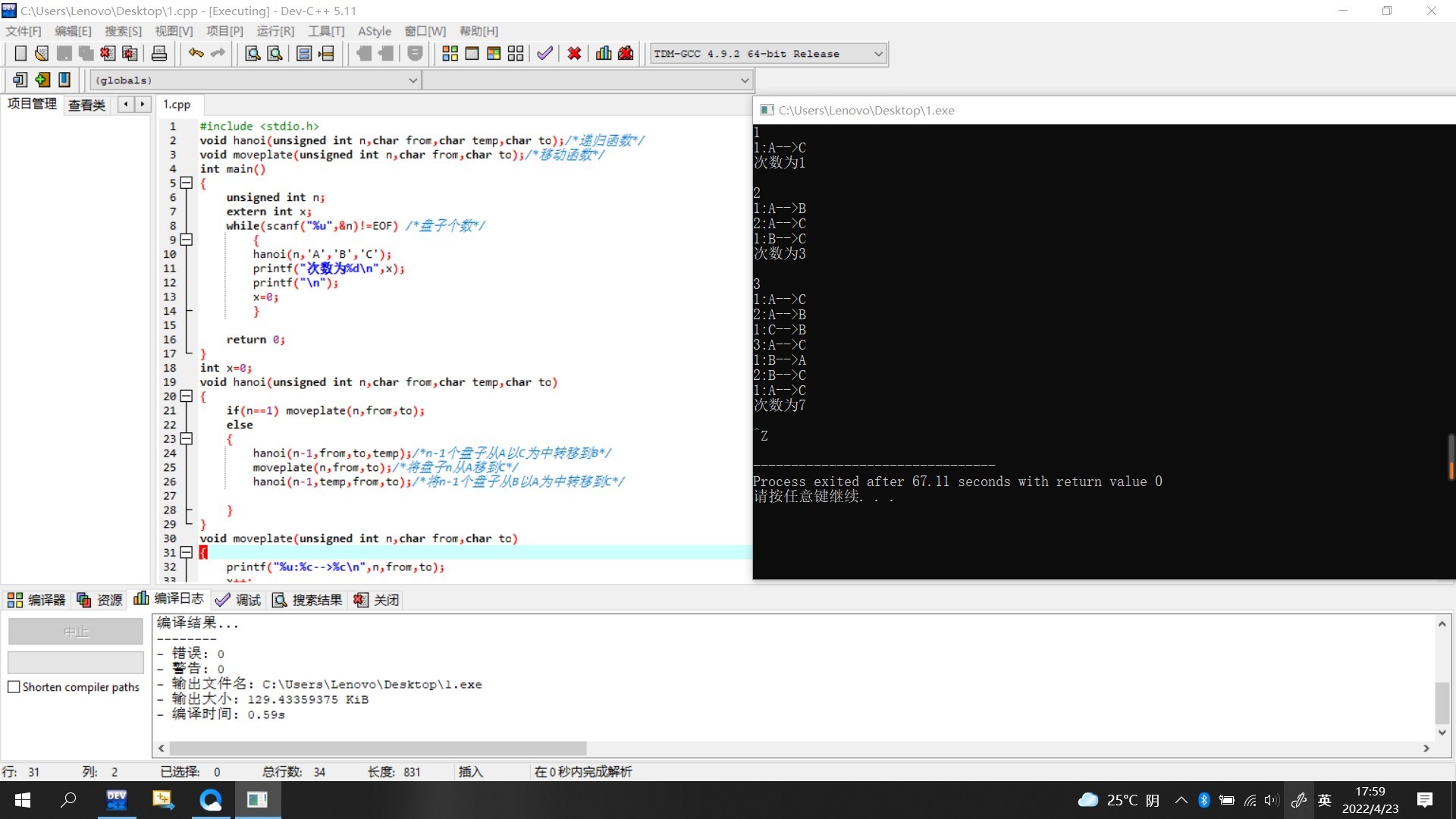Click the New file toolbar icon
The image size is (1456, 819).
20,54
